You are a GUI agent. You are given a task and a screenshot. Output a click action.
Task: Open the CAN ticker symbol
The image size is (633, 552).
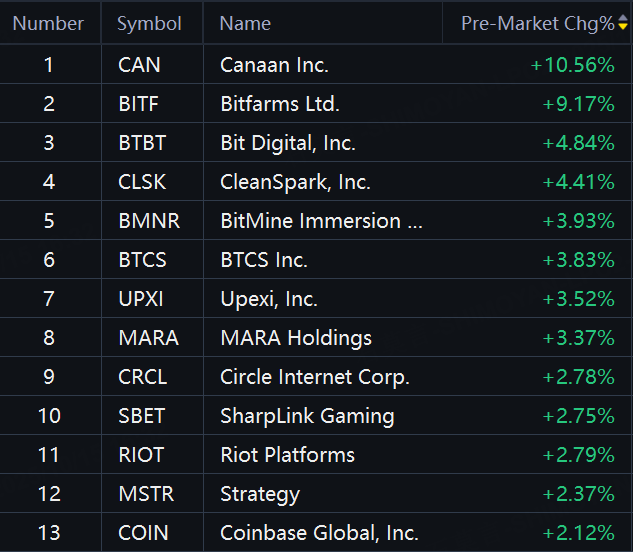point(139,65)
